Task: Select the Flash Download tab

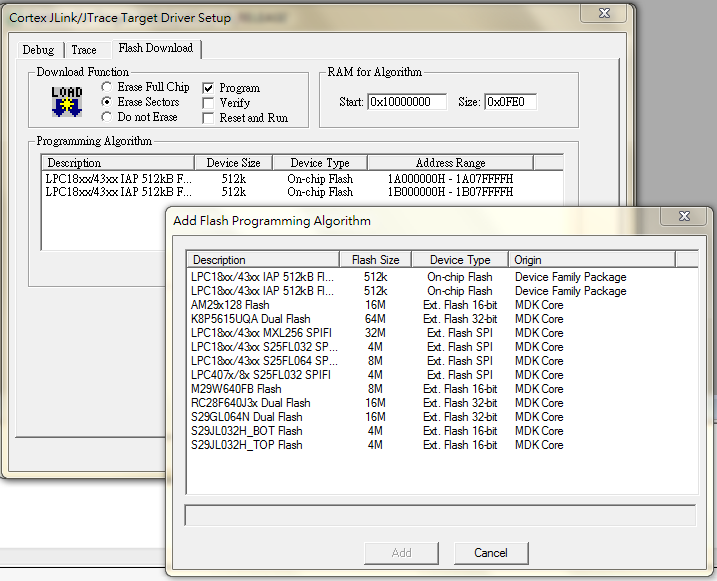Action: 156,48
